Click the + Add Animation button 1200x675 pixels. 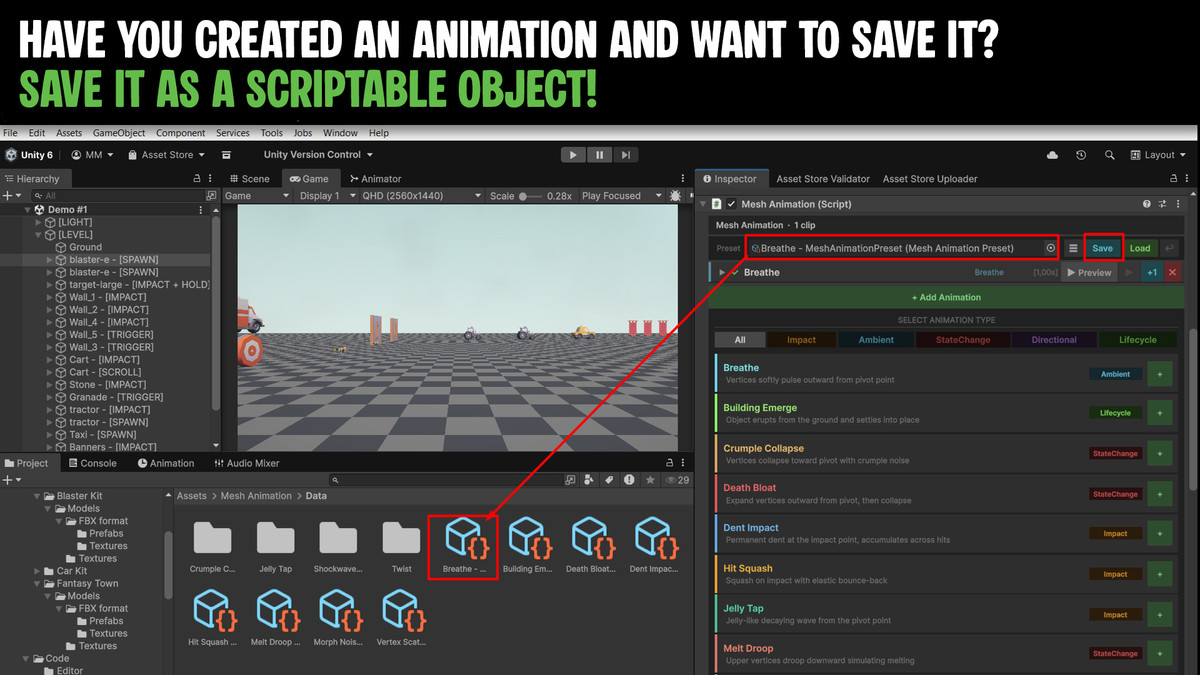pos(946,297)
